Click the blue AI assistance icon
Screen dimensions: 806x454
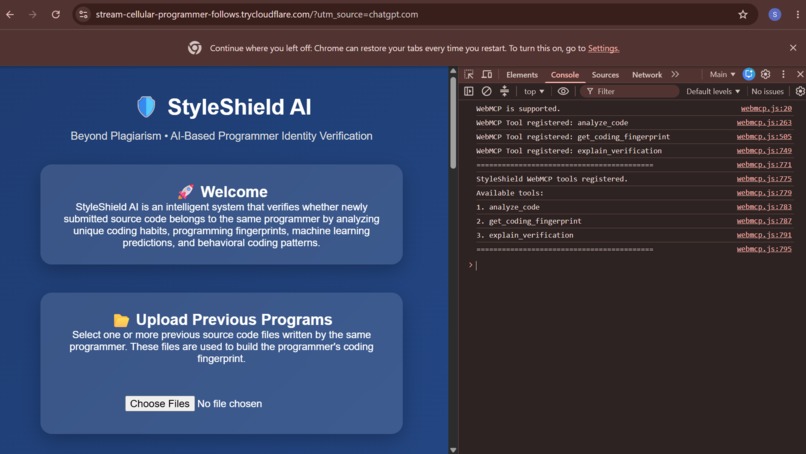tap(749, 75)
